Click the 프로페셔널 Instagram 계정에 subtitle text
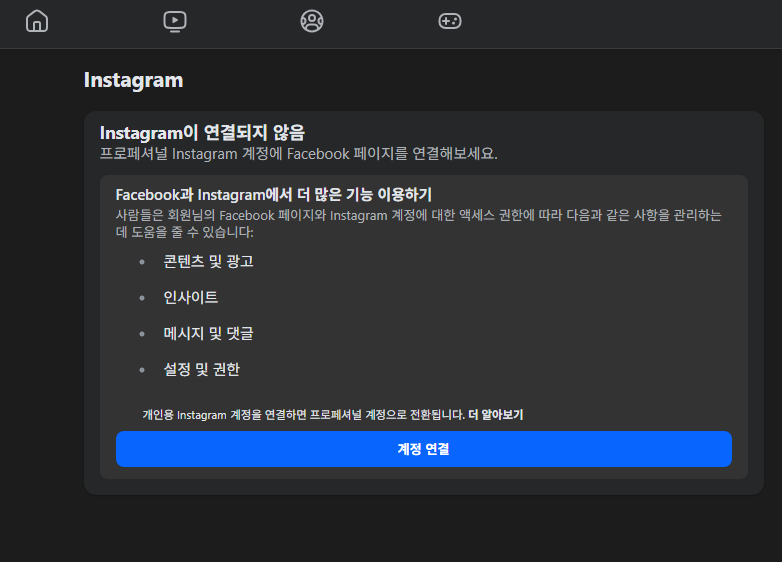 (x=299, y=154)
